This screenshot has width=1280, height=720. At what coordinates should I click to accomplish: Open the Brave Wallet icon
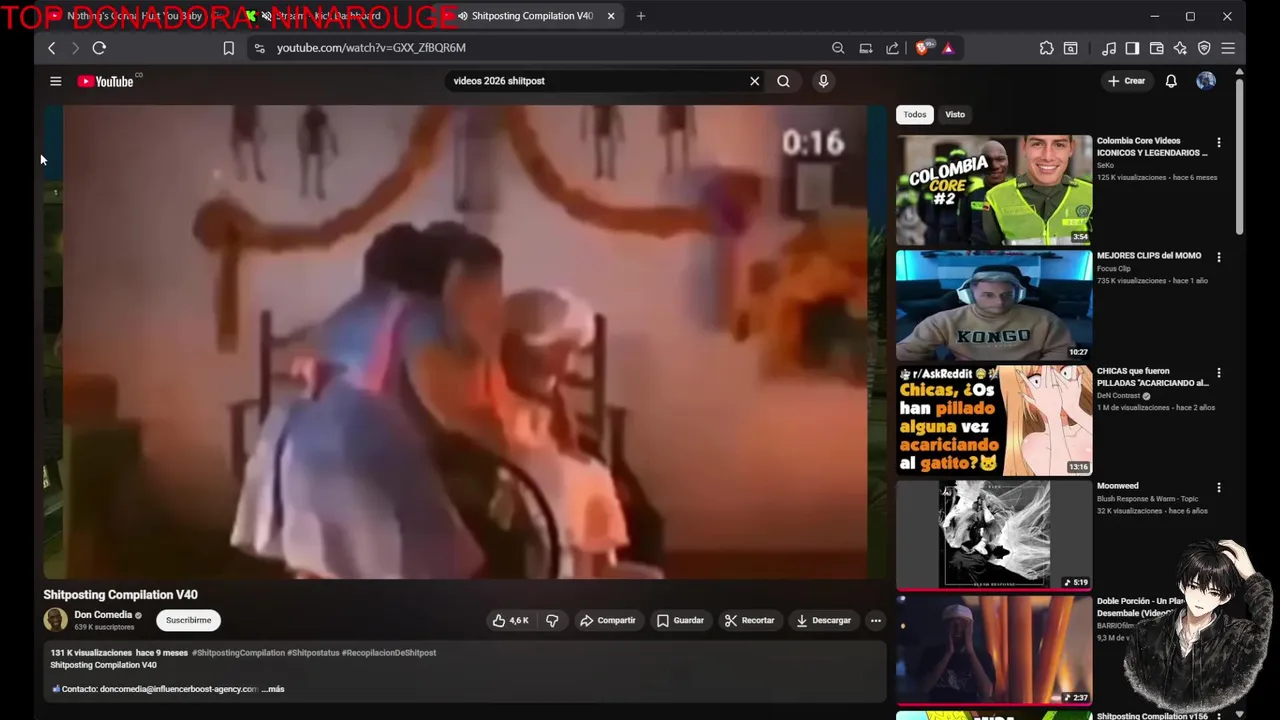point(1156,48)
